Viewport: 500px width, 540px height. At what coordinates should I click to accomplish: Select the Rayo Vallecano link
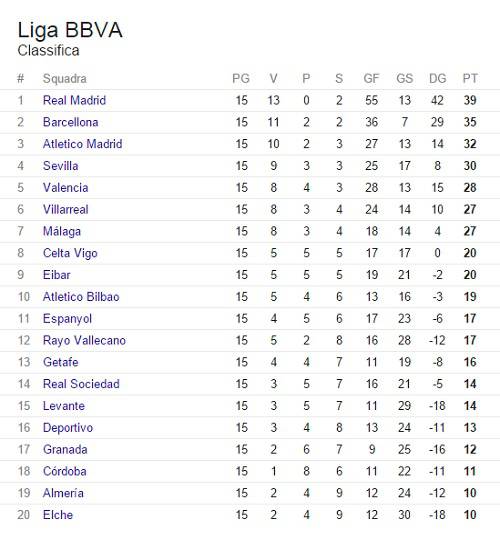(84, 341)
